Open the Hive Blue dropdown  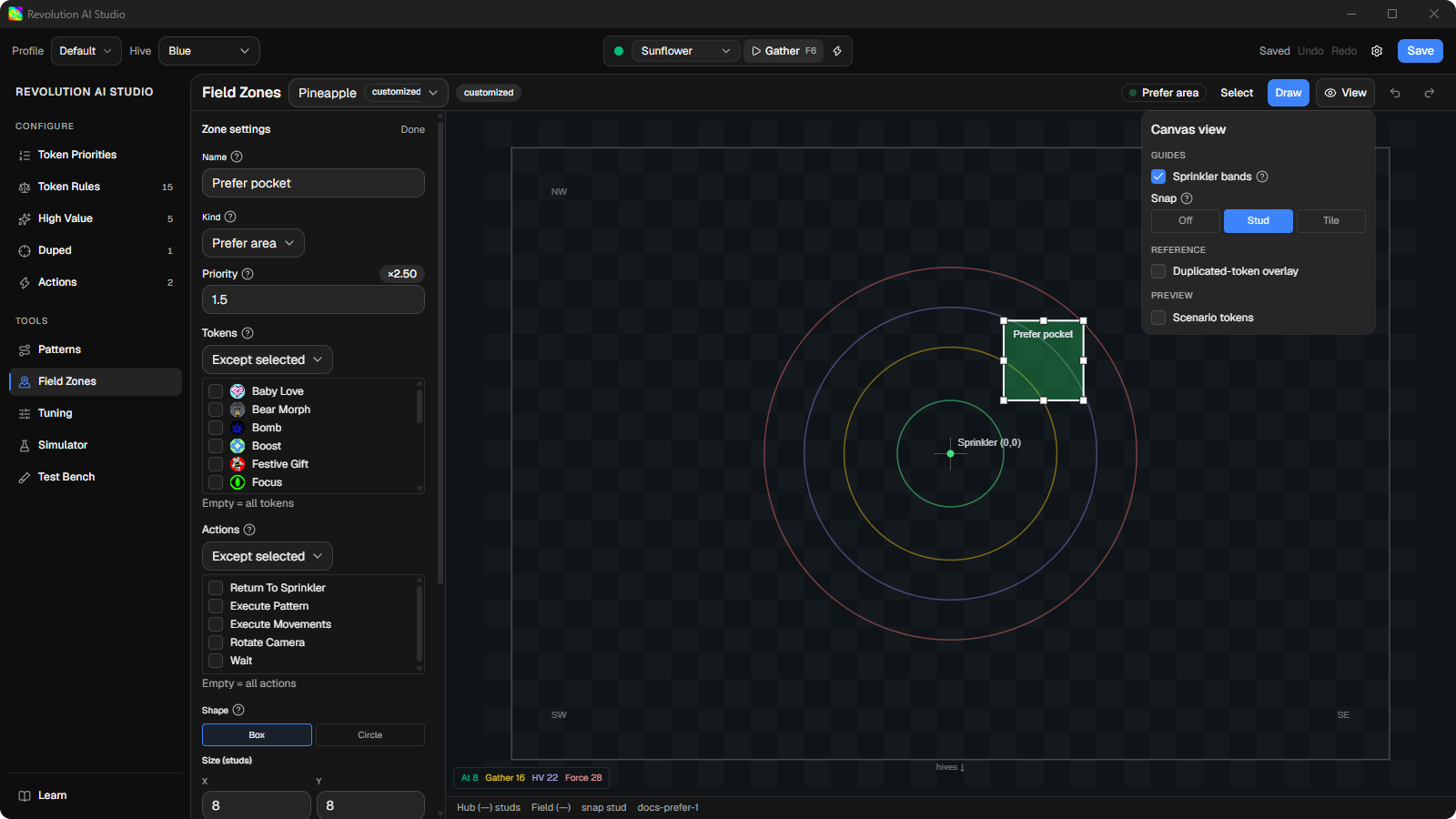click(209, 51)
